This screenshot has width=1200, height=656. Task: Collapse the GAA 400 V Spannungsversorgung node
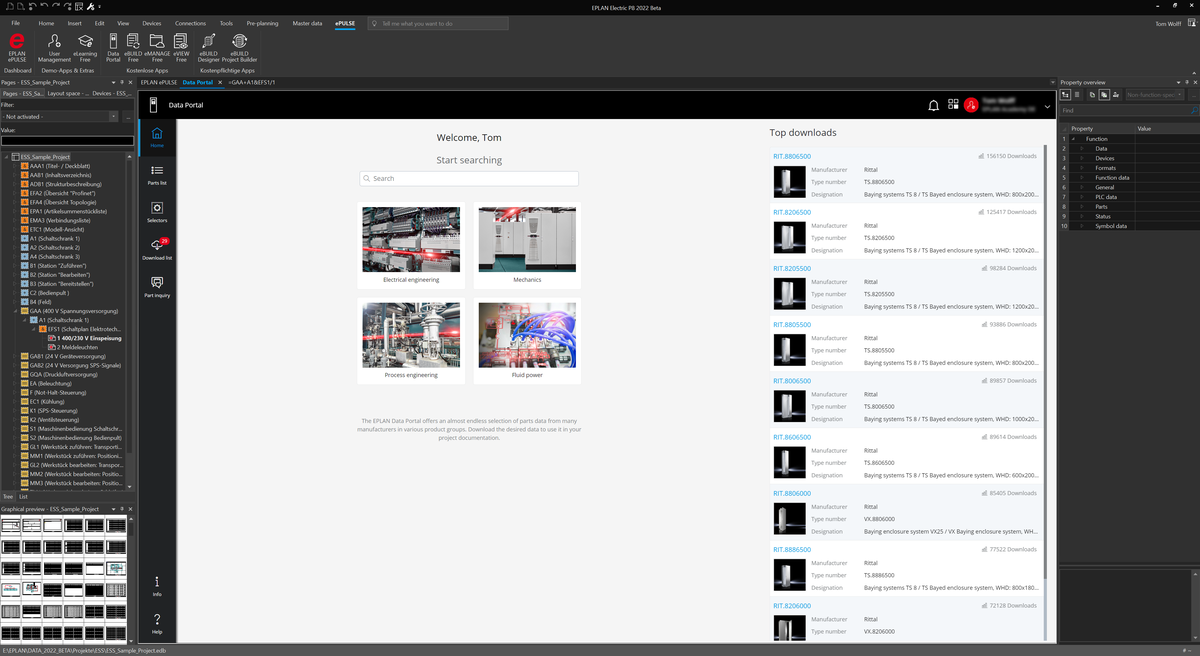pyautogui.click(x=16, y=311)
